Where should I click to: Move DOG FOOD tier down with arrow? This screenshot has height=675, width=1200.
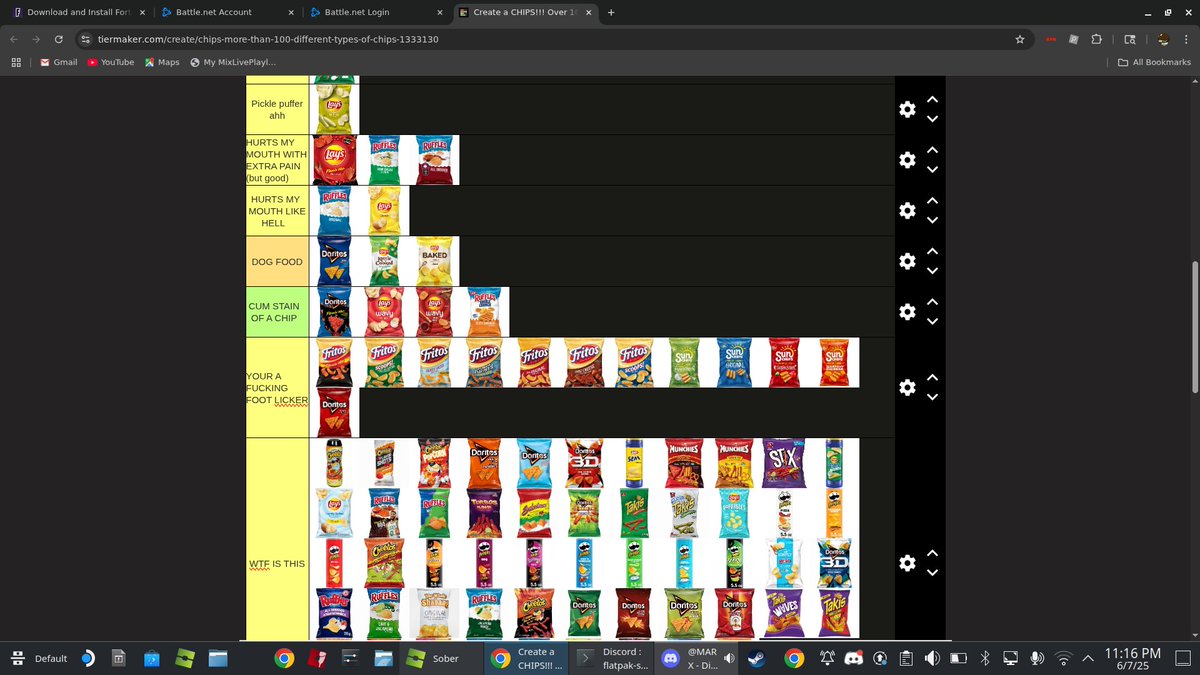[932, 271]
